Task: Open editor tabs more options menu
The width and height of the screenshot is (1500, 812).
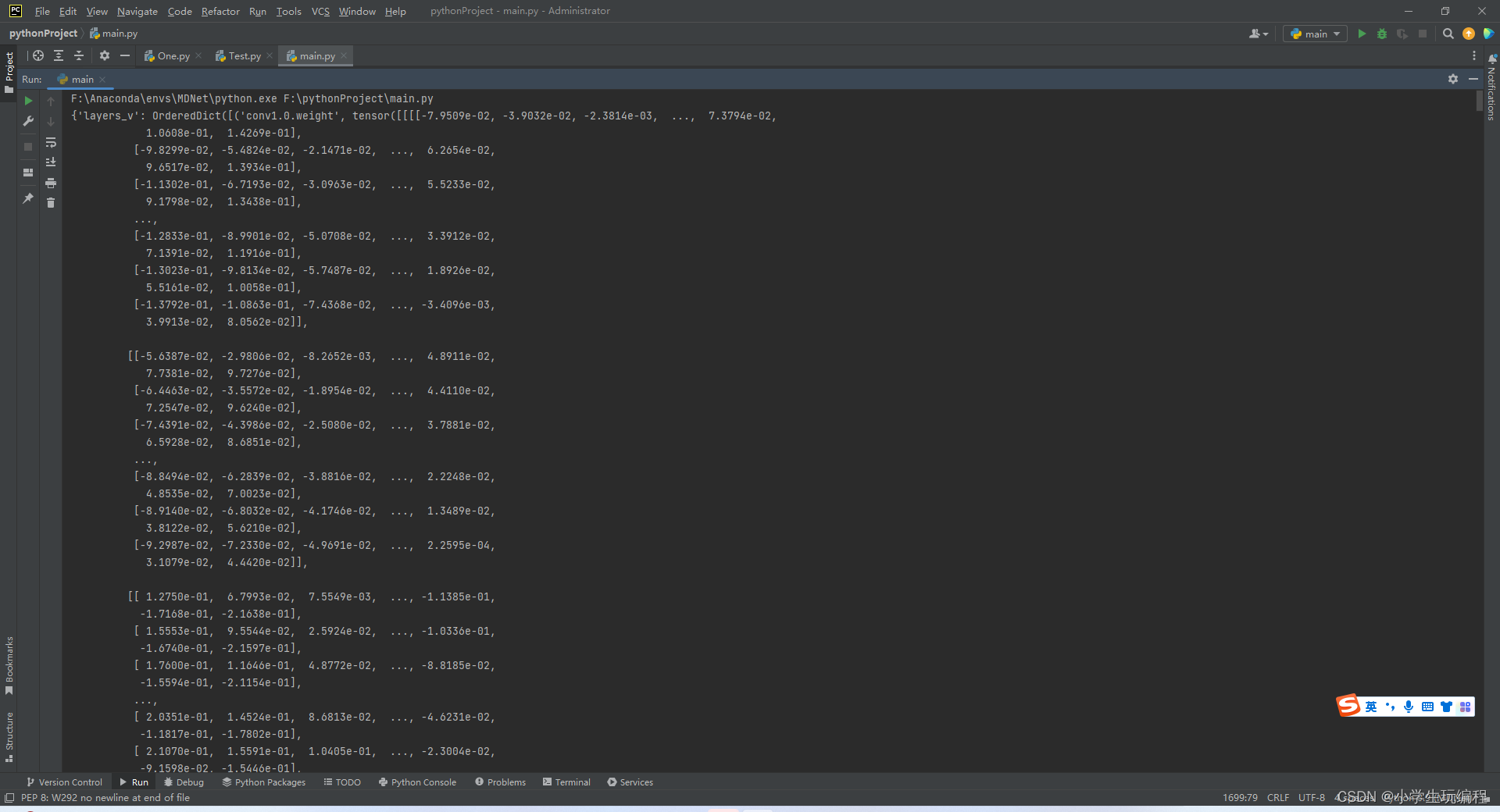Action: (1474, 55)
